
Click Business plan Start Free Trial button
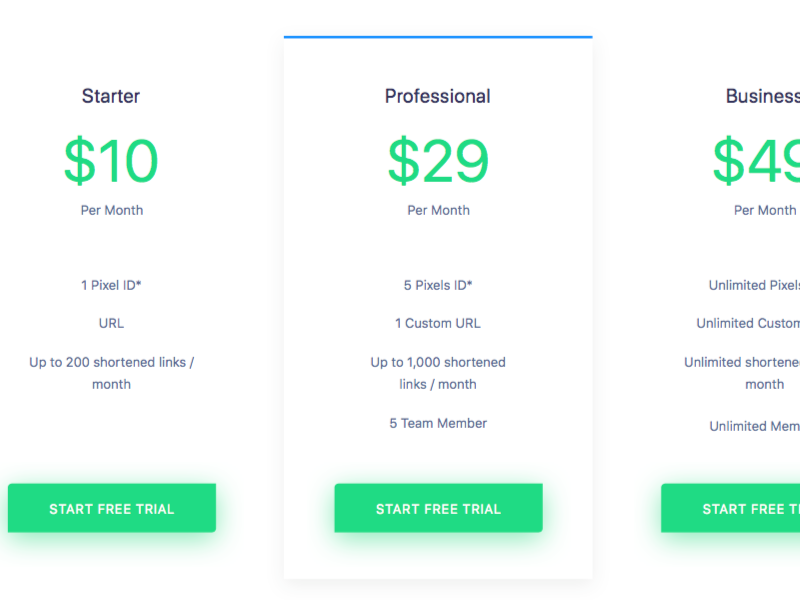(731, 508)
